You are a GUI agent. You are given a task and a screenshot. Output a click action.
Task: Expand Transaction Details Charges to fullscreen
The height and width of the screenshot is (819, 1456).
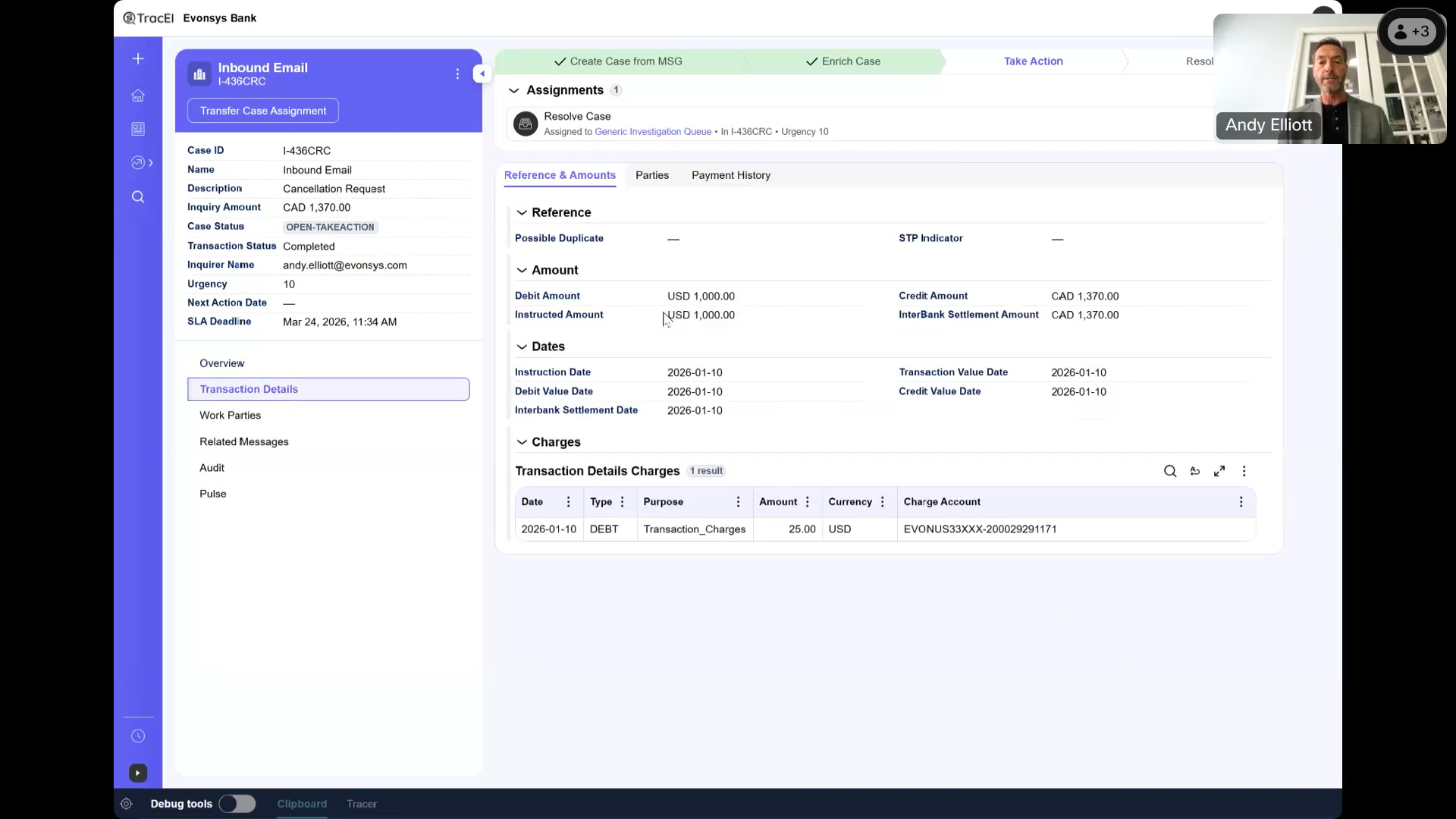1219,471
